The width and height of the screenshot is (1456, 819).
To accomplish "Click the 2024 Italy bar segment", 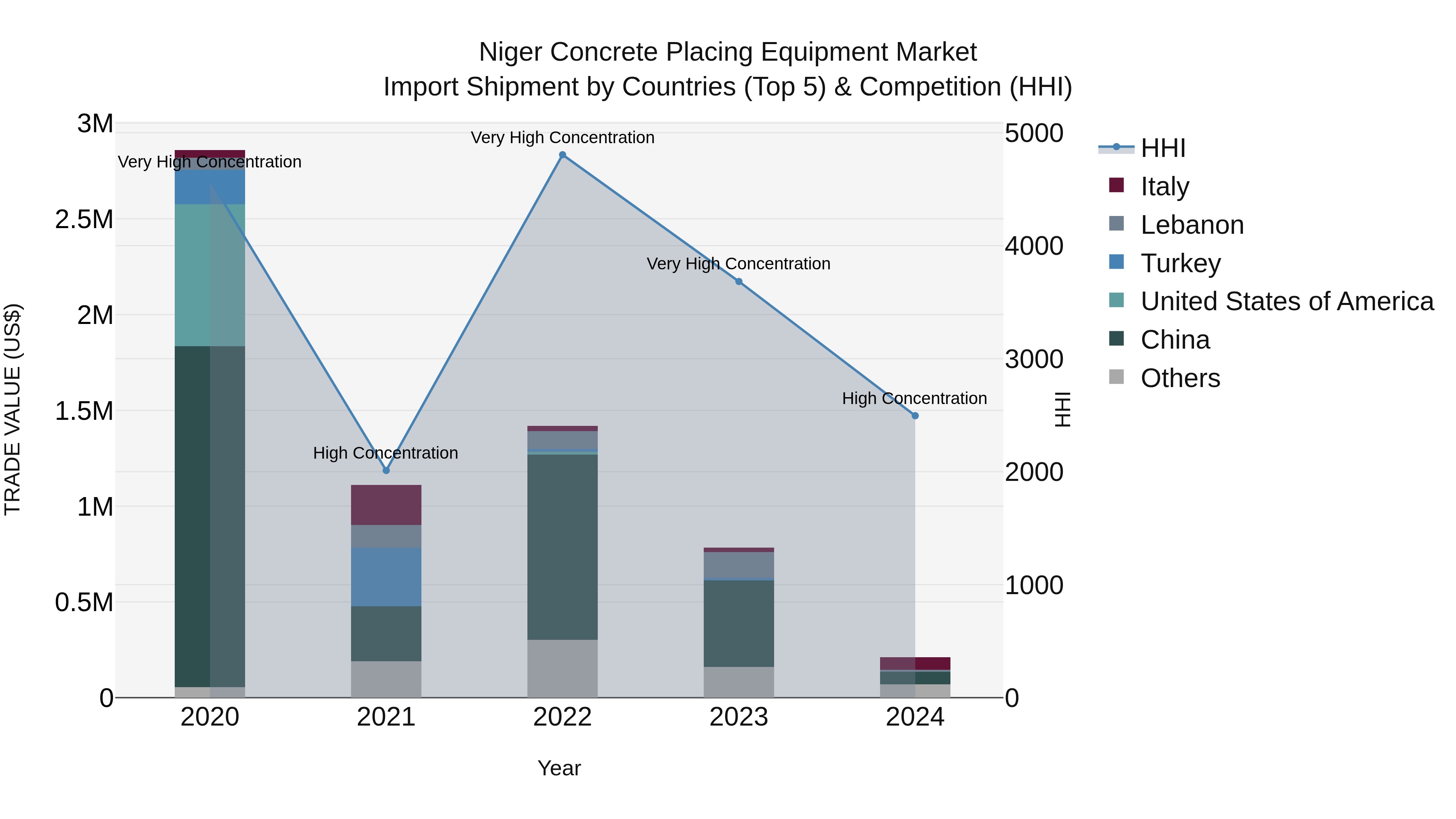I will [x=915, y=664].
